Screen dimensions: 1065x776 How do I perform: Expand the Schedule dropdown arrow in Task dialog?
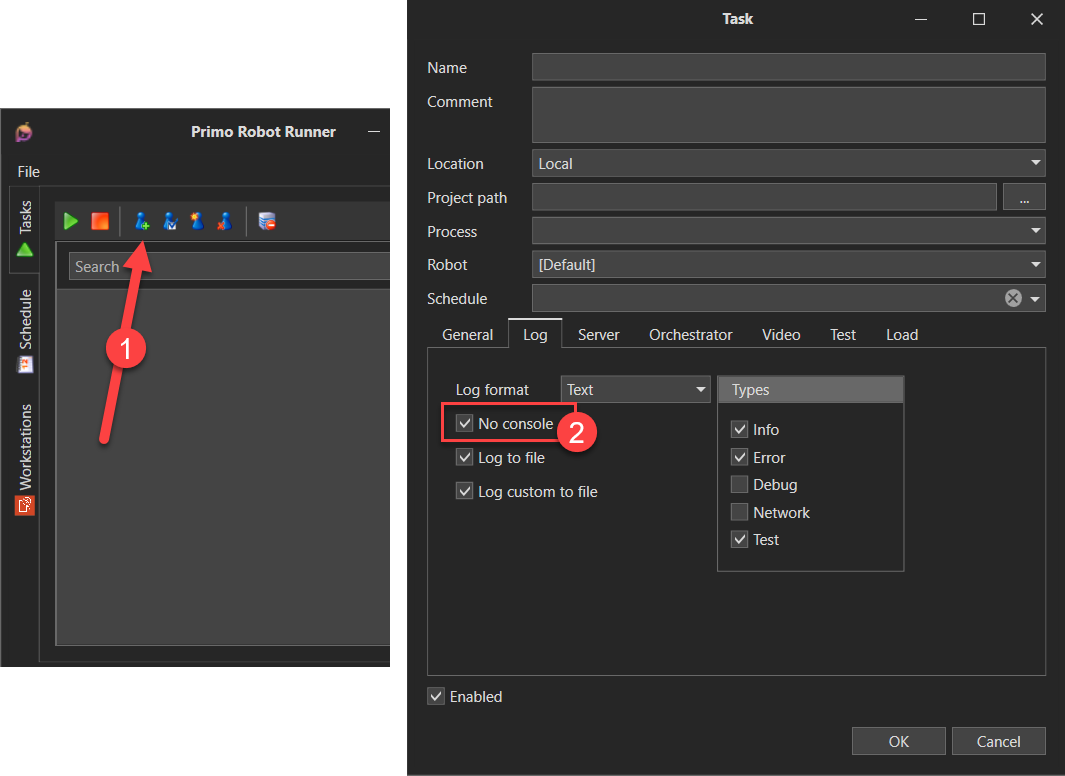[1035, 298]
